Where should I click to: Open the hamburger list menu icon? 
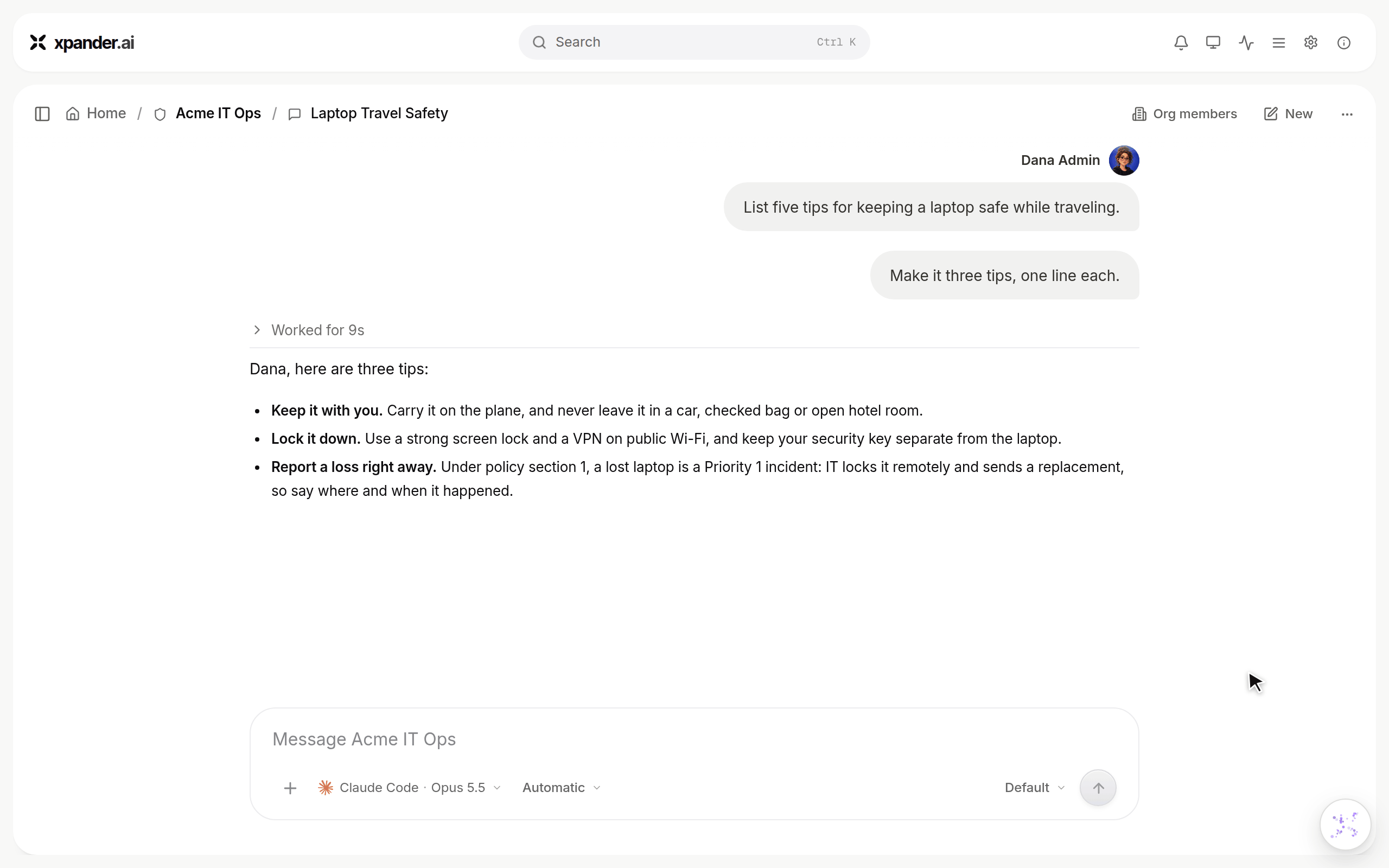point(1278,42)
